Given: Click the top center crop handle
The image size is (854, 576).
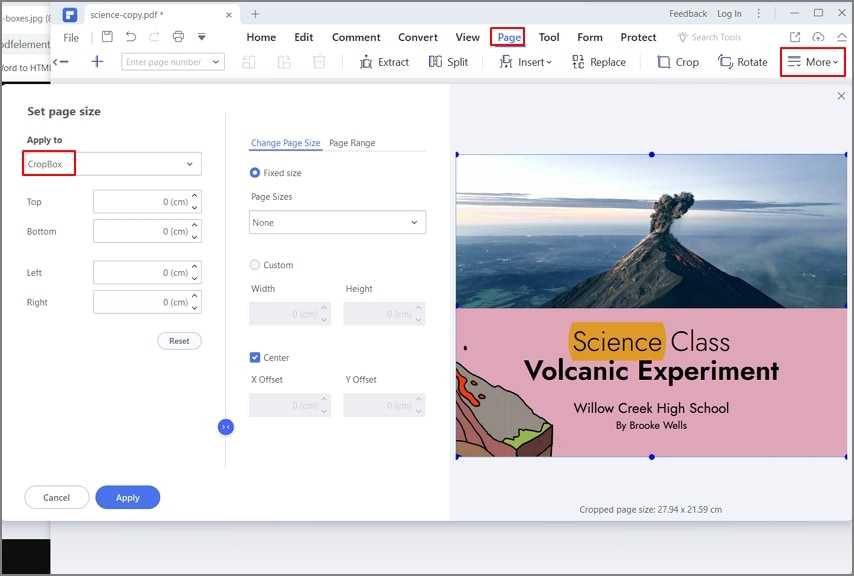Looking at the screenshot, I should (x=651, y=155).
